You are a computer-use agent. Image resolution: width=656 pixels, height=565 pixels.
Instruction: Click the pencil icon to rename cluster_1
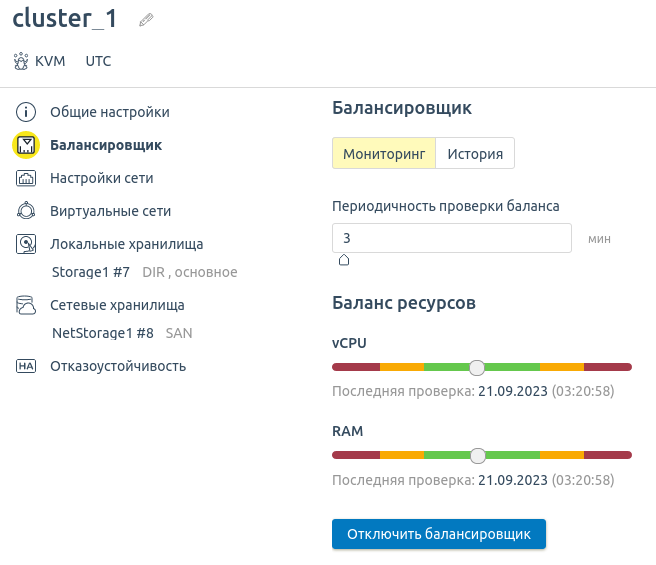(146, 20)
